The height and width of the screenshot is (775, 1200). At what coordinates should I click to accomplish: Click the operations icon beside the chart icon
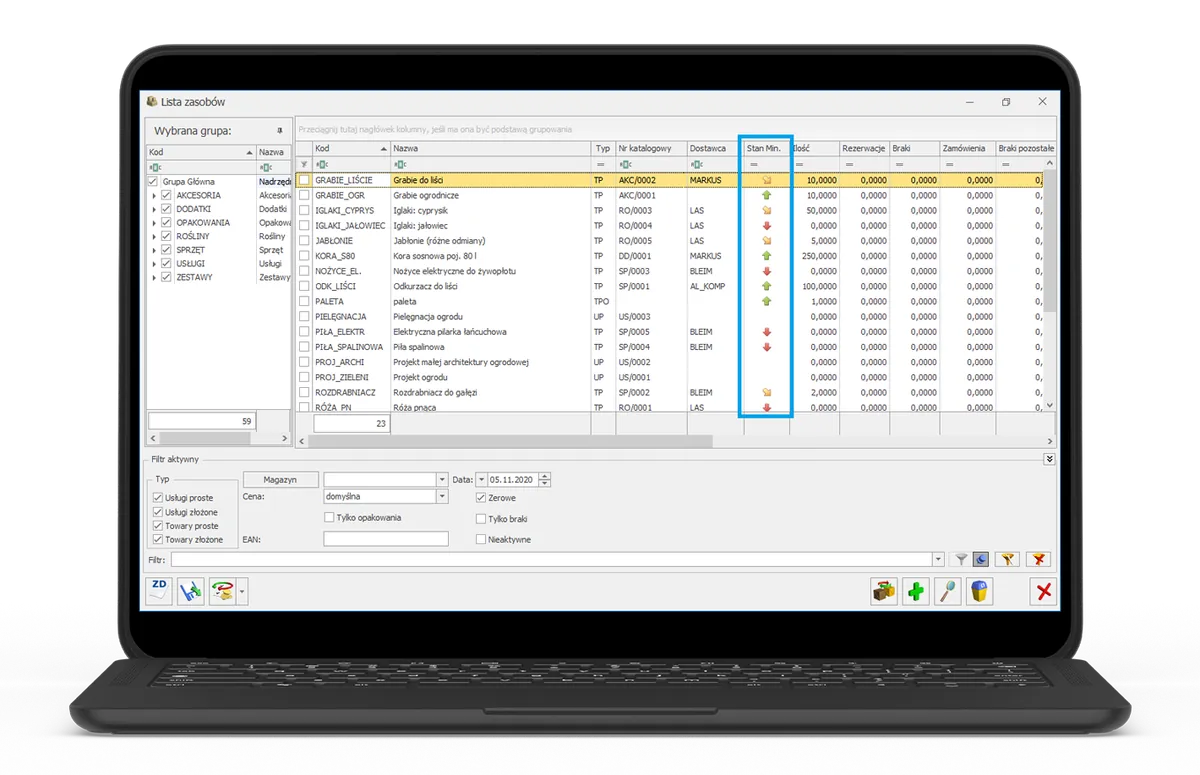222,591
